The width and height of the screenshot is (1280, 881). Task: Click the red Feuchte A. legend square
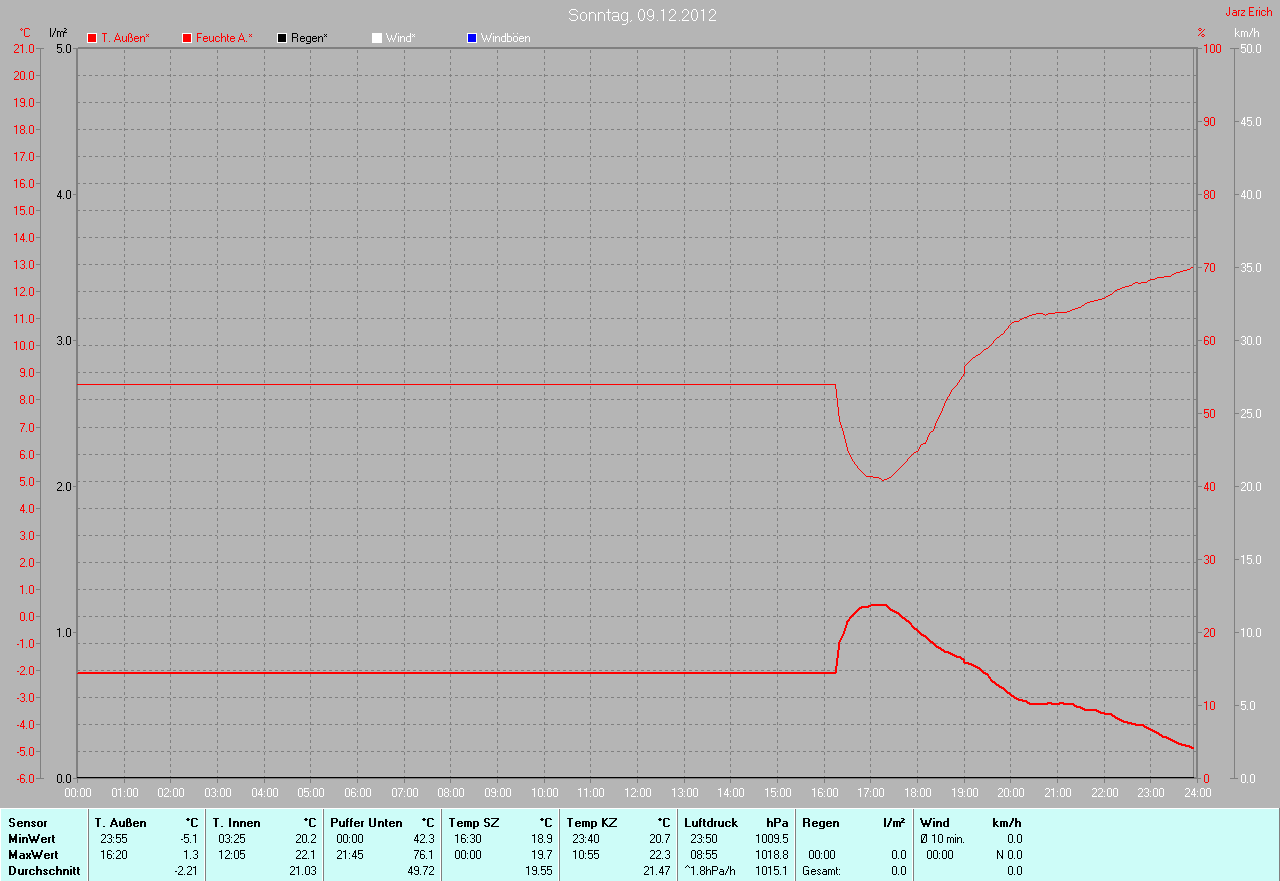tap(187, 38)
